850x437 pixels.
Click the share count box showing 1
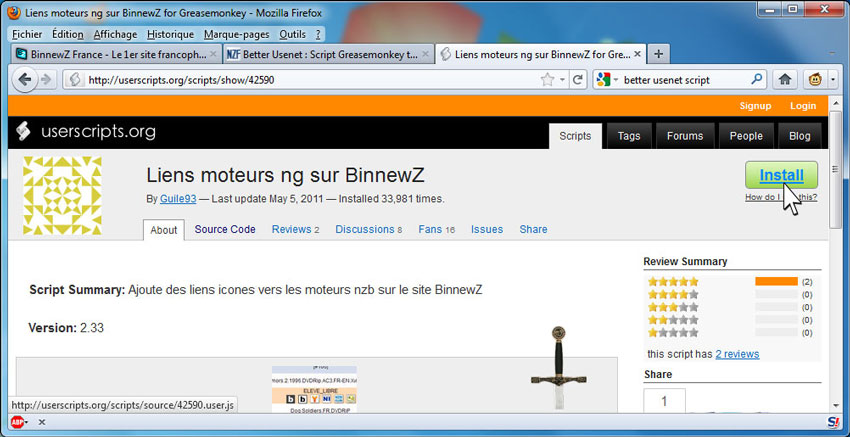(665, 401)
